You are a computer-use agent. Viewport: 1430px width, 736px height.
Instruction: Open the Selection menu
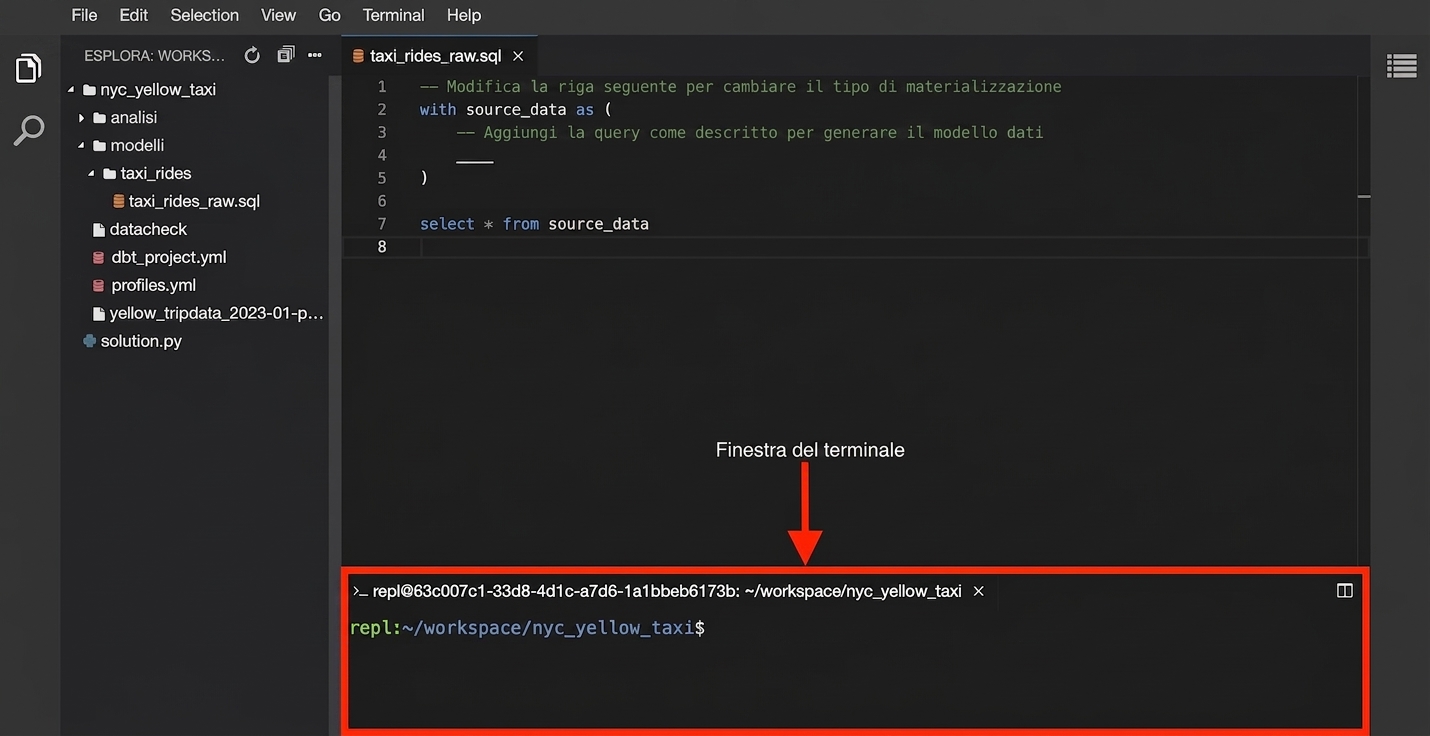(x=205, y=15)
